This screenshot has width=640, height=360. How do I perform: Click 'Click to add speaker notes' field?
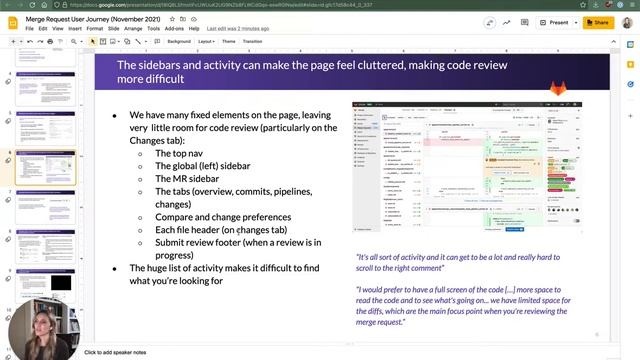(115, 352)
